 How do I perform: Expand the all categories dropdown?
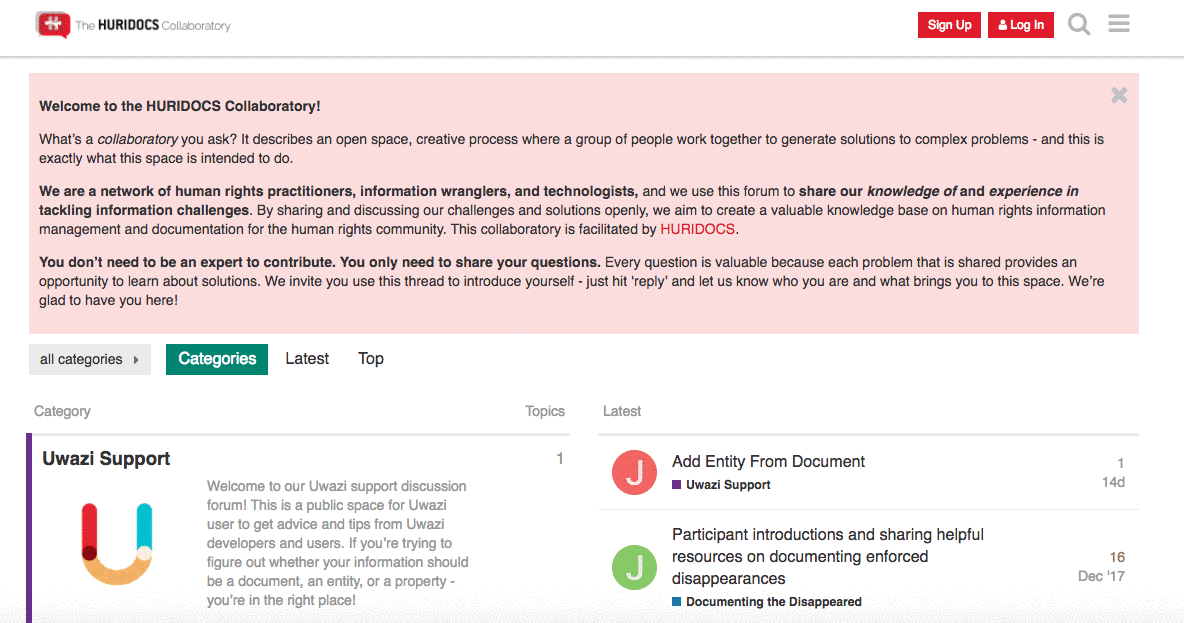click(x=90, y=359)
